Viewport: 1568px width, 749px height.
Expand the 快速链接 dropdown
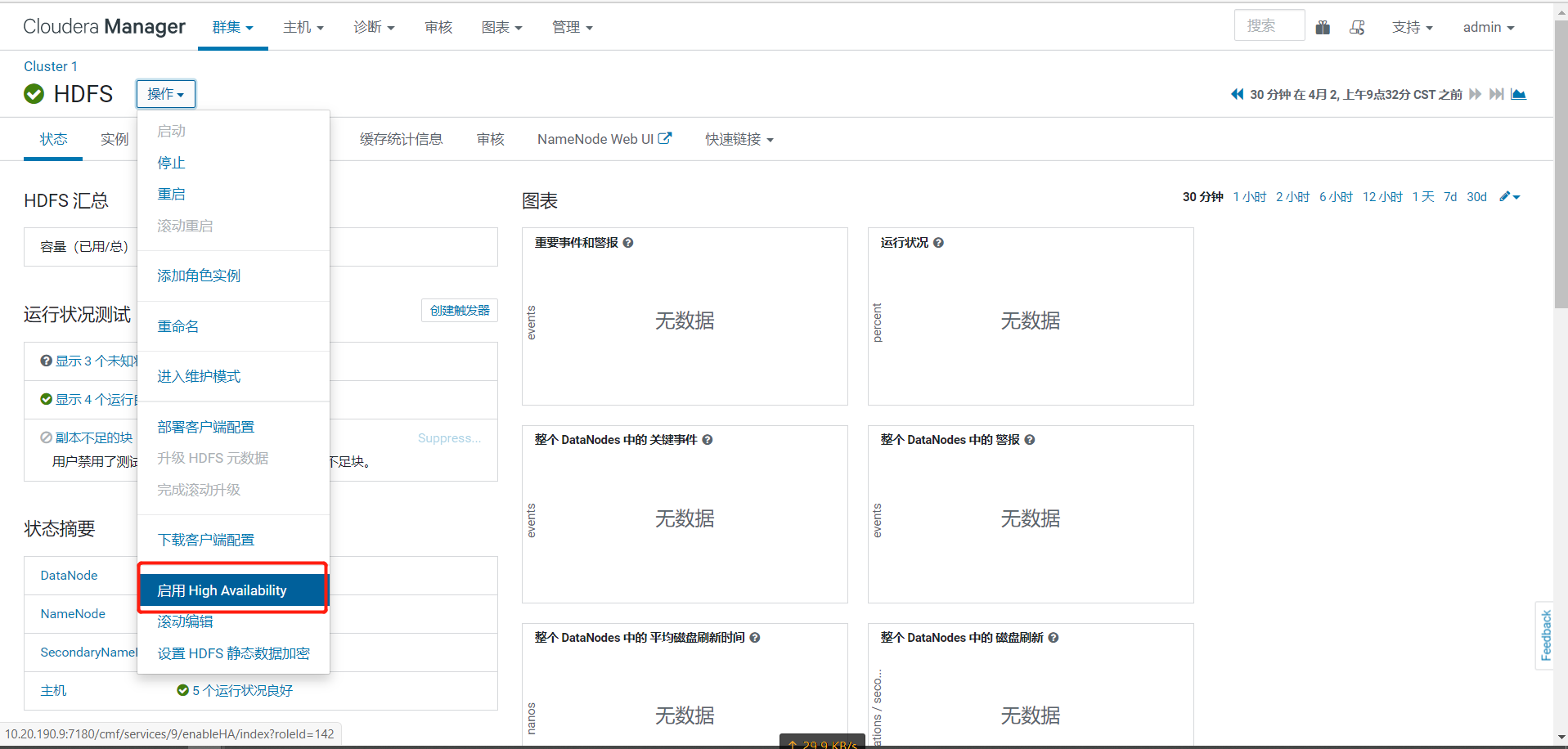click(739, 139)
